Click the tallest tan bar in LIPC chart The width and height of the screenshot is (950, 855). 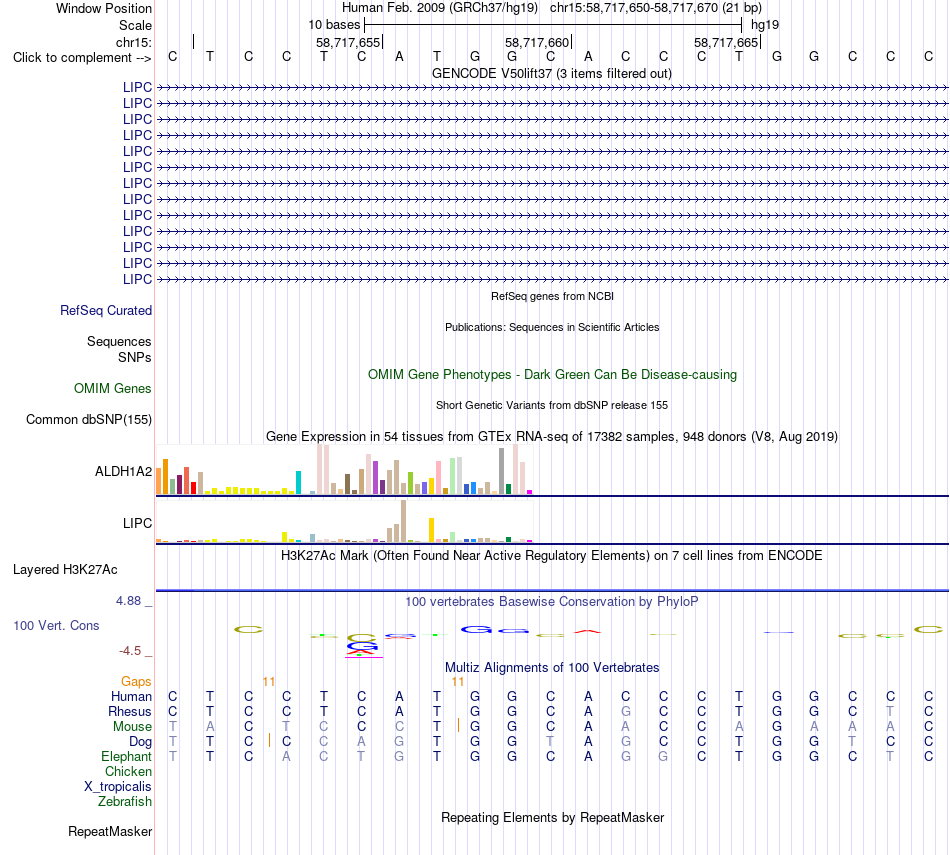(x=404, y=521)
